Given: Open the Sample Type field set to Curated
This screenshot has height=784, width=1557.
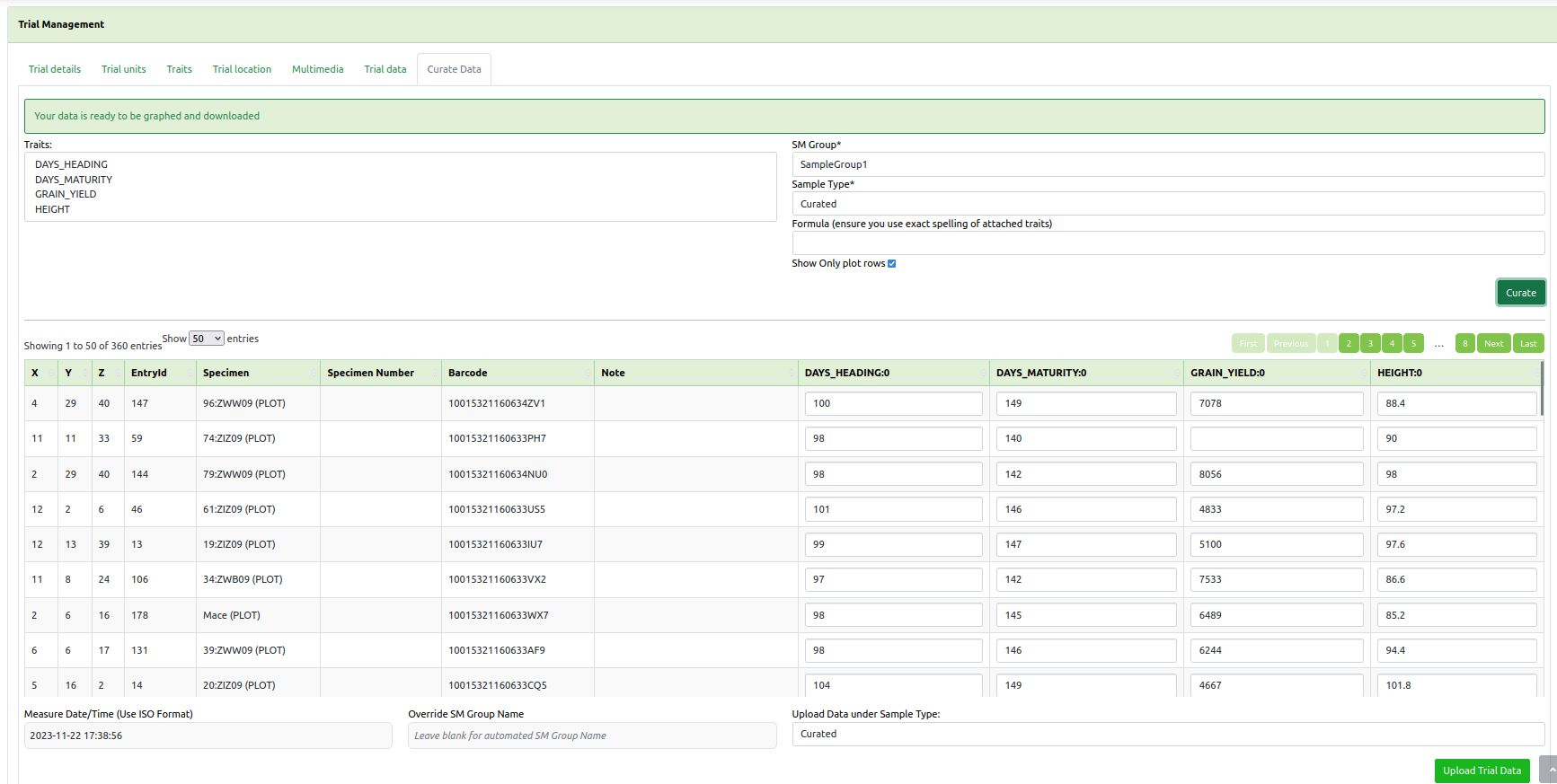Looking at the screenshot, I should coord(1167,204).
